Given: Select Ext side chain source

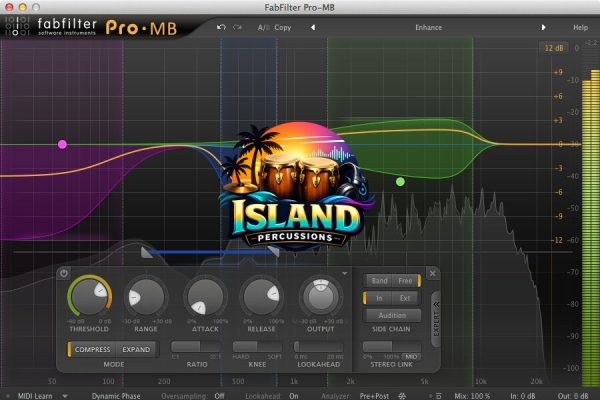Looking at the screenshot, I should coord(405,298).
